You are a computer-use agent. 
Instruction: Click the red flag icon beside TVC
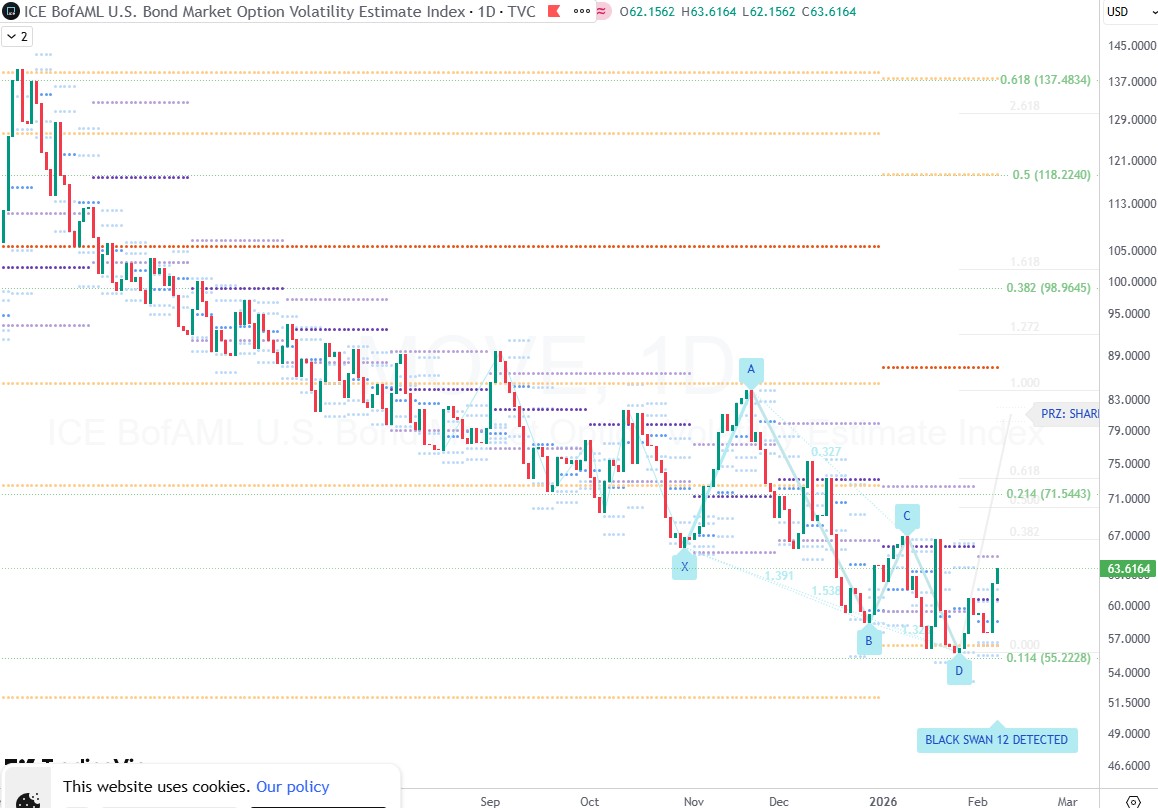(551, 12)
